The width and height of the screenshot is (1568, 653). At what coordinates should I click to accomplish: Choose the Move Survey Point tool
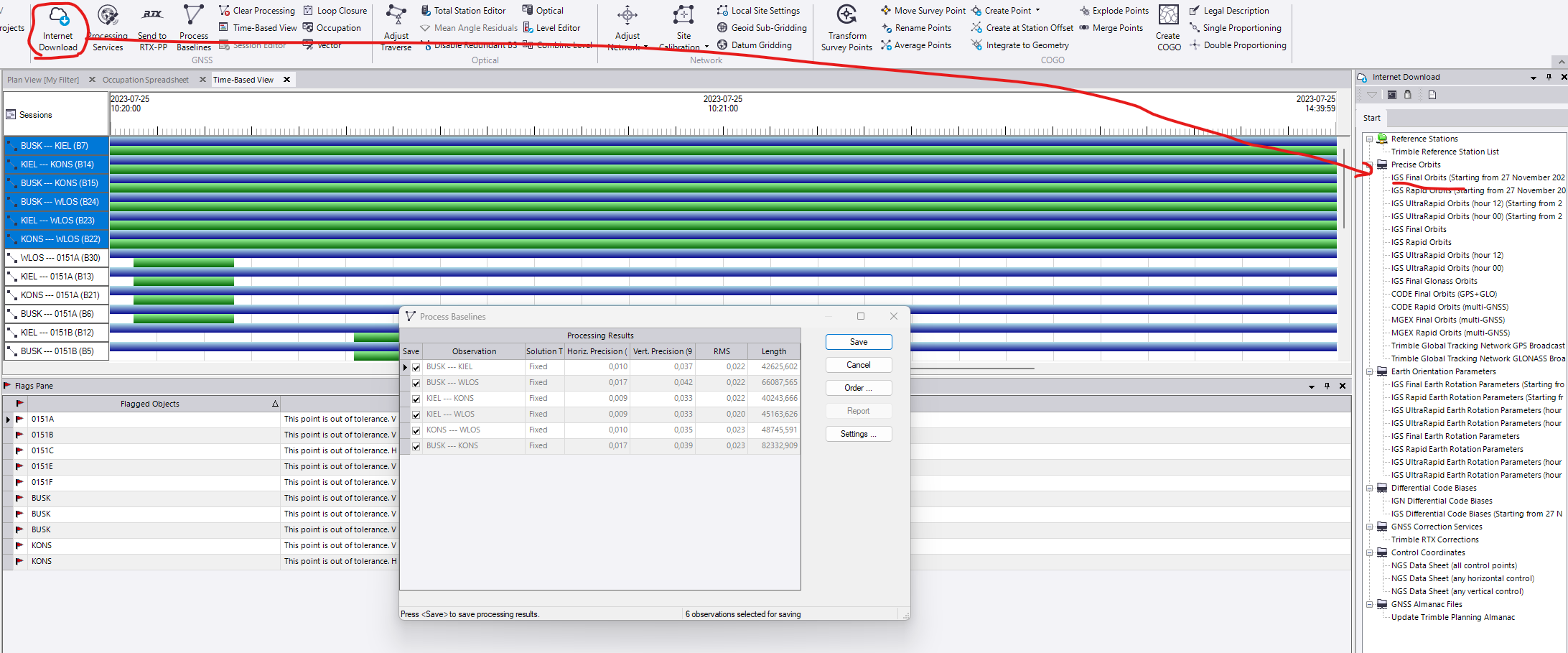pos(923,11)
